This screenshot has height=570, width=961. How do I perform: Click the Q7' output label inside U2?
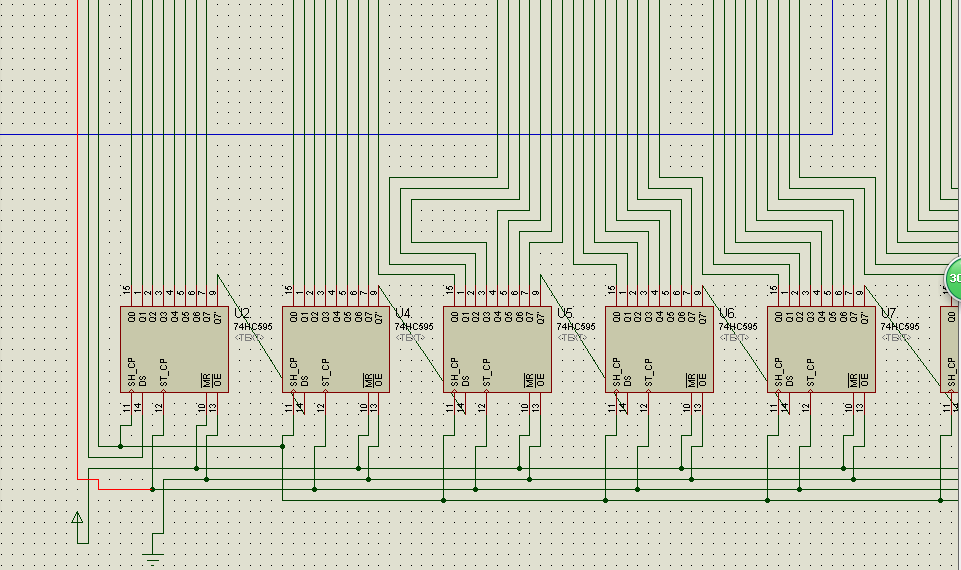217,317
